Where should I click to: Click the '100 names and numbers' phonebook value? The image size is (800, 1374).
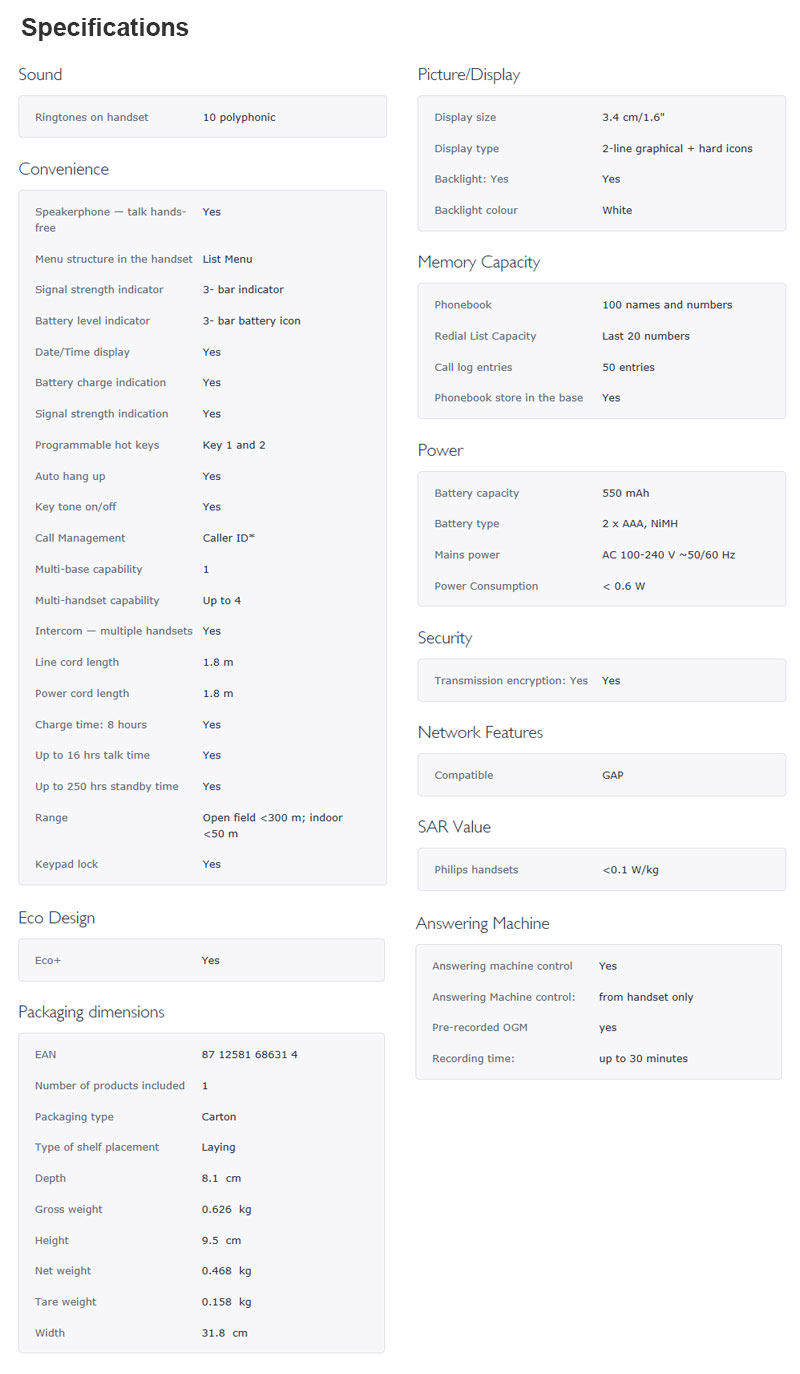pos(667,305)
